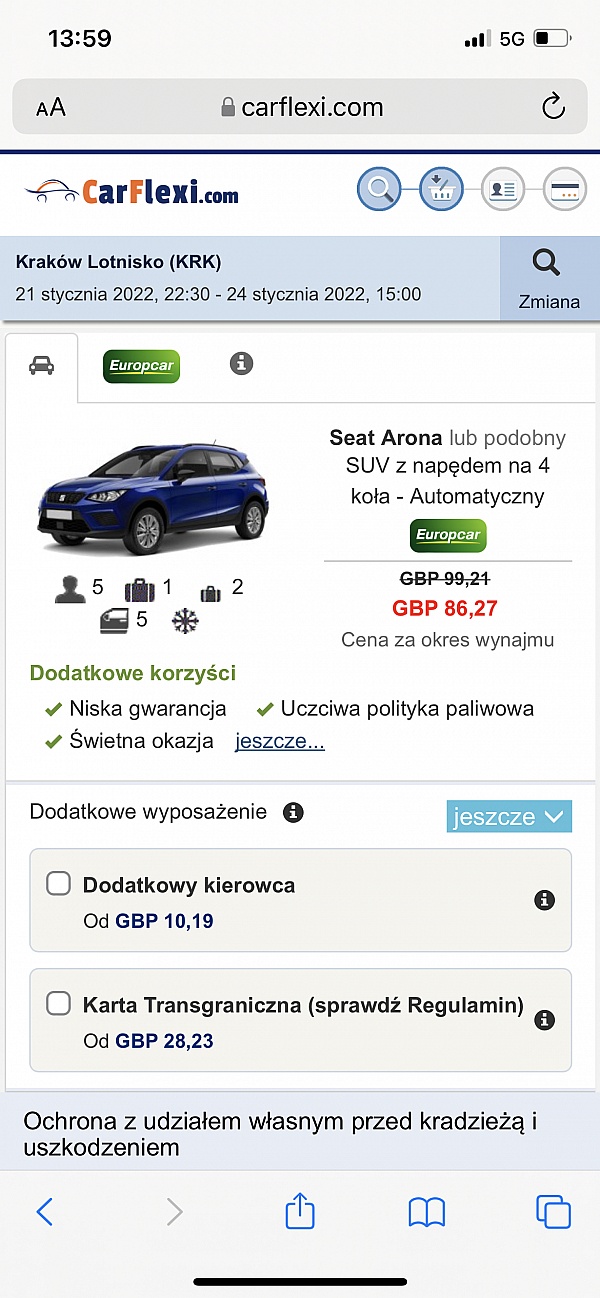The image size is (600, 1298).
Task: Open Safari share sheet icon
Action: coord(300,1212)
